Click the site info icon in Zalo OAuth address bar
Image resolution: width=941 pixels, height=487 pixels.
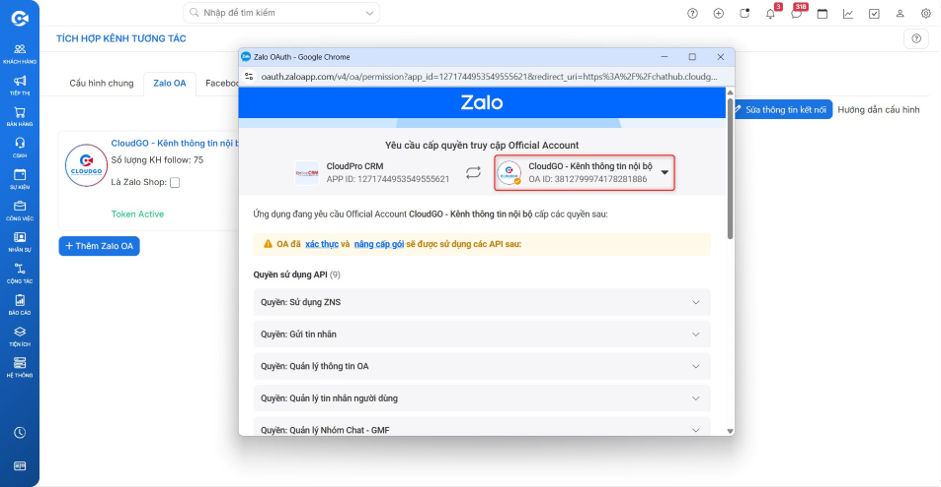(x=249, y=77)
